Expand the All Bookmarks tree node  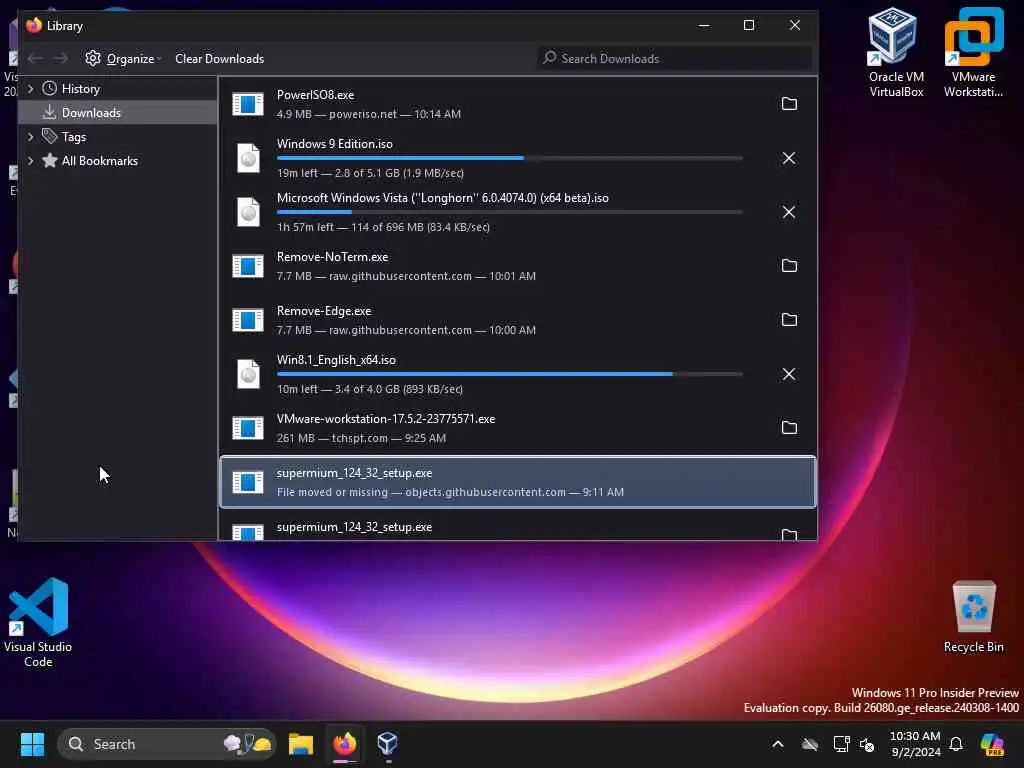[x=30, y=161]
